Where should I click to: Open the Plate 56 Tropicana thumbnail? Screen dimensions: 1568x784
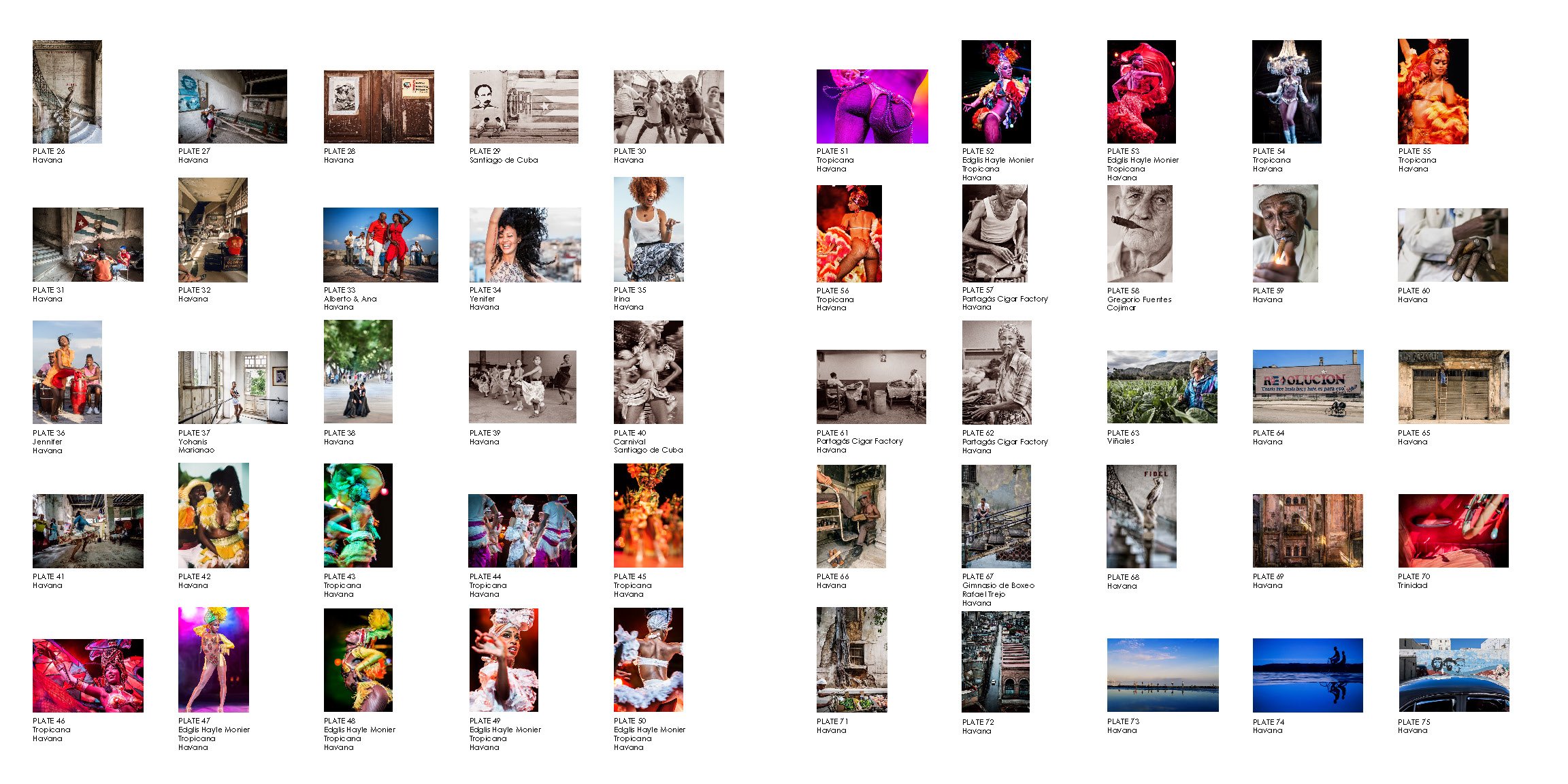tap(849, 233)
